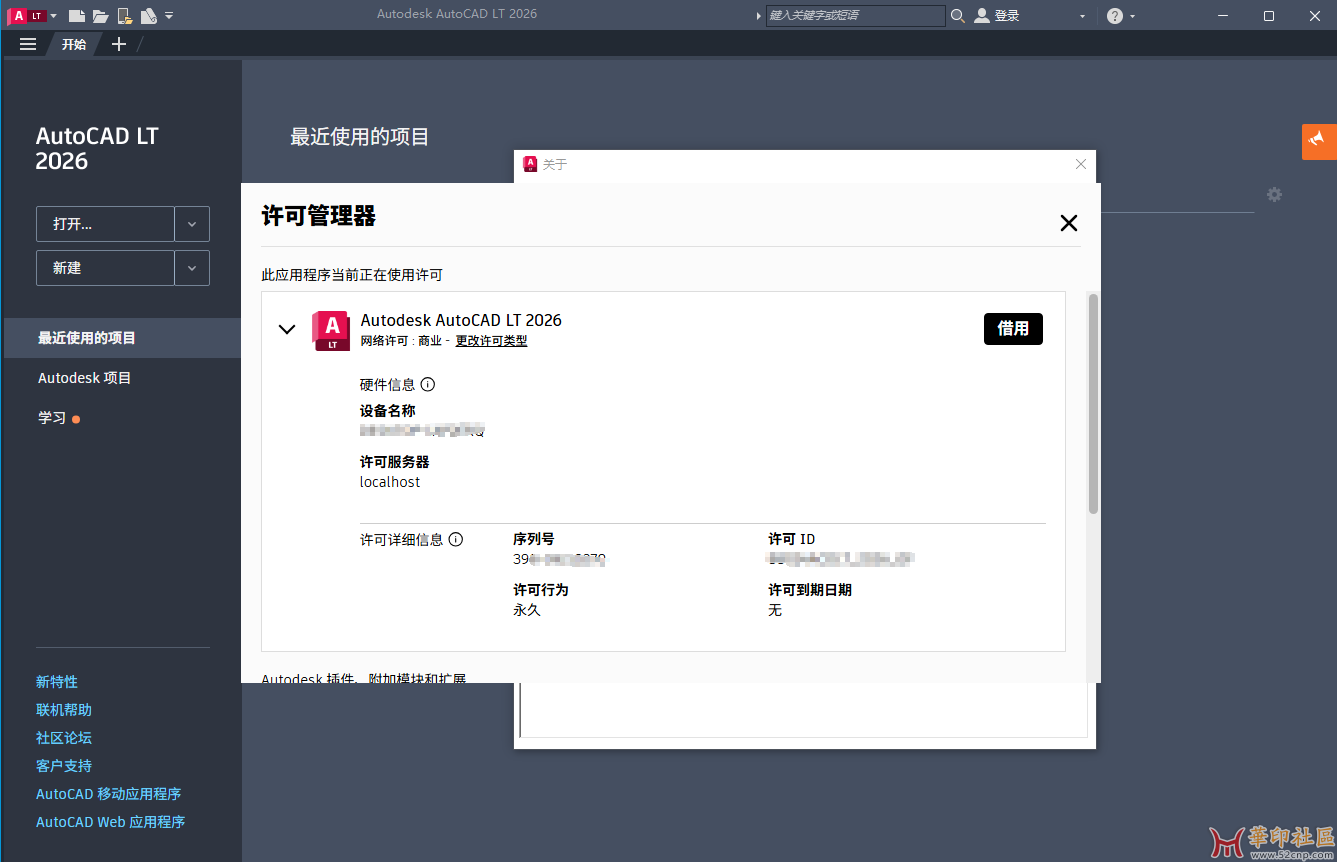Click the AutoCAD LT application badge icon
Viewport: 1337px width, 862px height.
[x=20, y=15]
